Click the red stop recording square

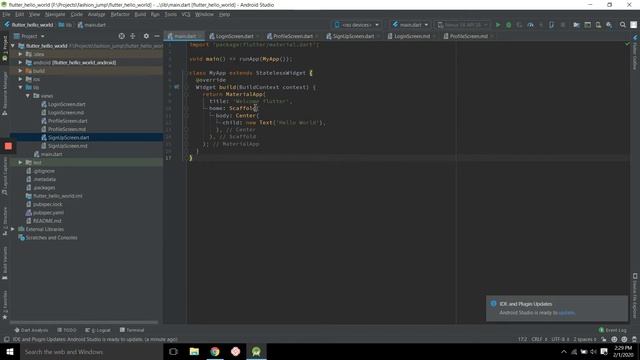coord(8,146)
